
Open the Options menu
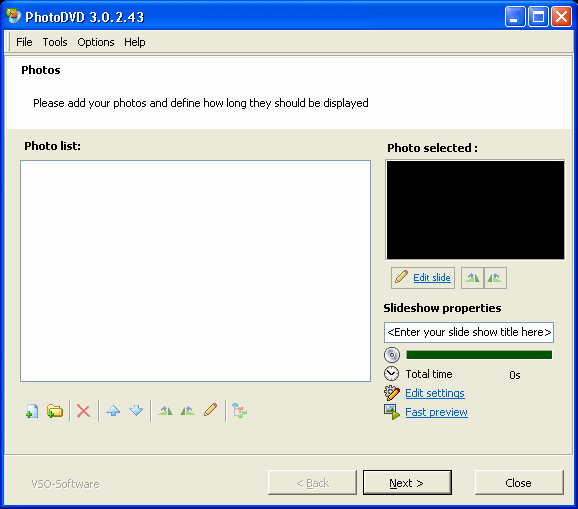coord(96,42)
